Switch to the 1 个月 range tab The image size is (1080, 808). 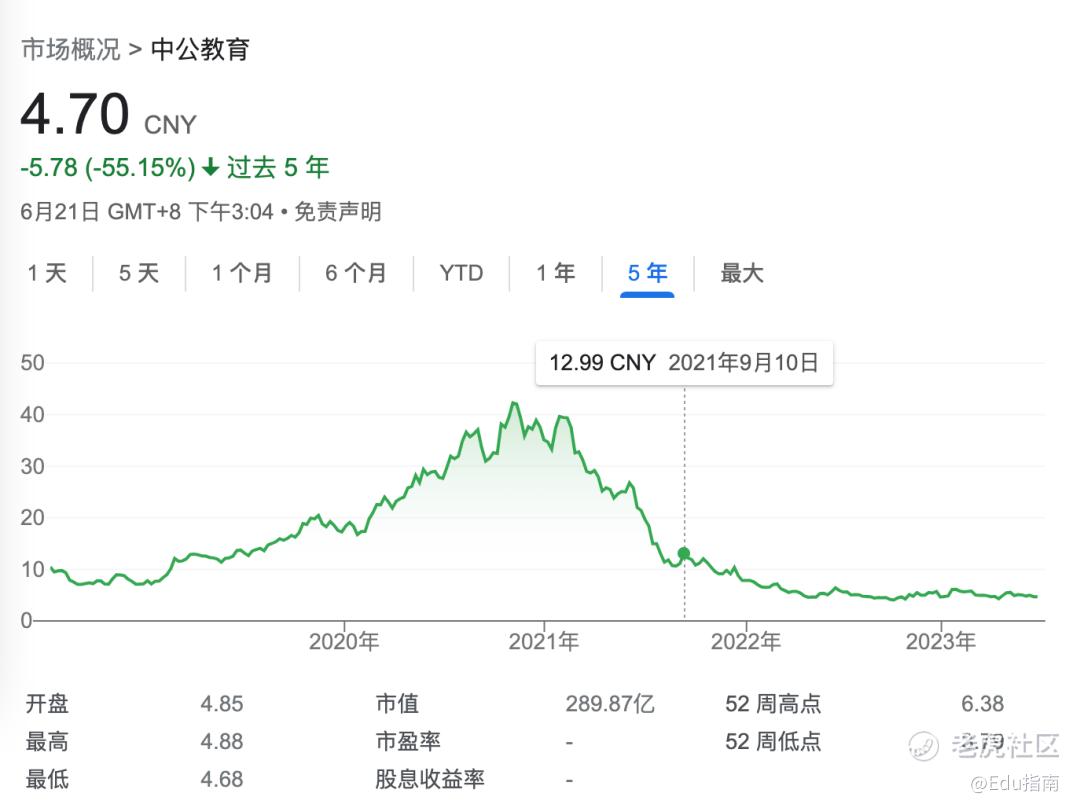coord(242,273)
